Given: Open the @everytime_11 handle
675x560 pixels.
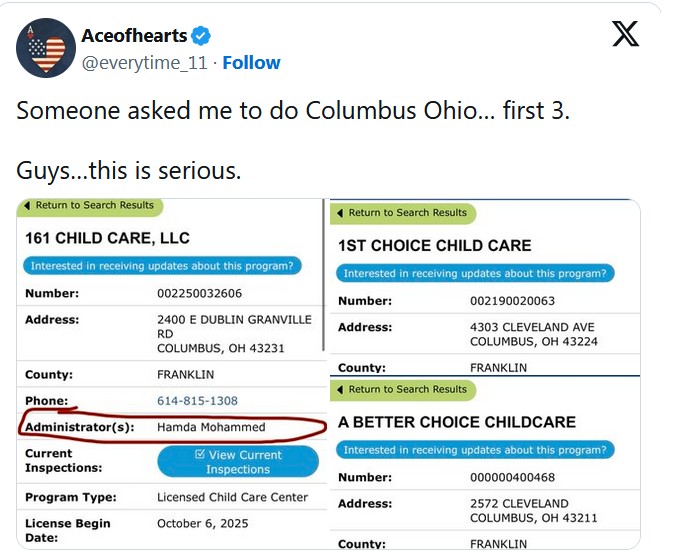Looking at the screenshot, I should (x=145, y=62).
